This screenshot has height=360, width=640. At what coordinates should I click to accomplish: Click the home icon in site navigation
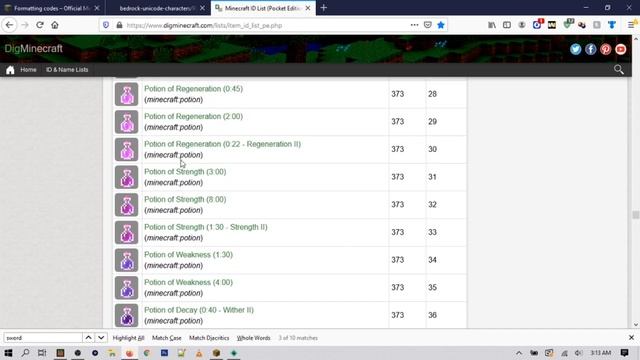click(10, 70)
